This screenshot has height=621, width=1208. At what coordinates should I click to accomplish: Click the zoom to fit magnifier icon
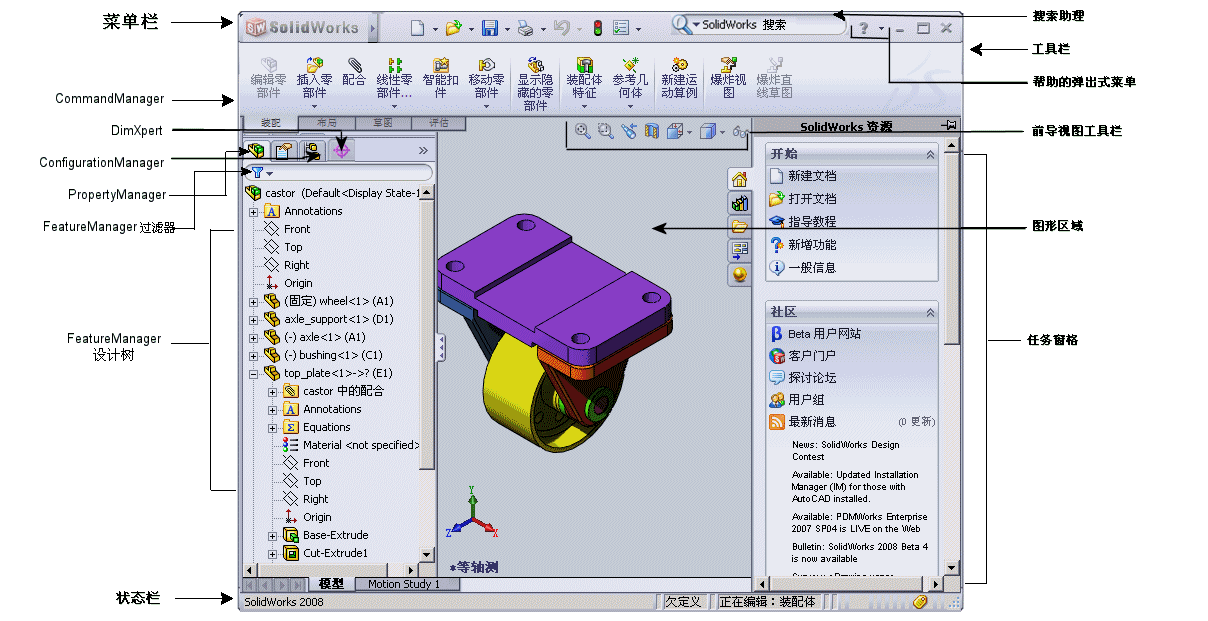[x=583, y=131]
